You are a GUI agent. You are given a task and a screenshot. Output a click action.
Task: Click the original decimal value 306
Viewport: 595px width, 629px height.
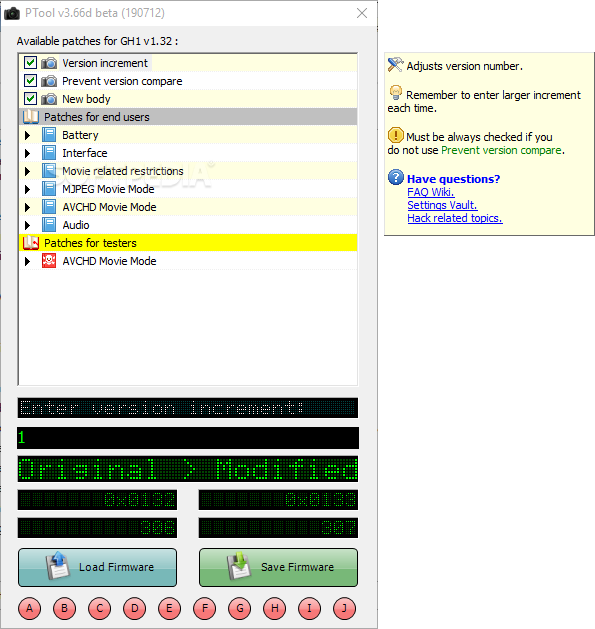pos(97,528)
